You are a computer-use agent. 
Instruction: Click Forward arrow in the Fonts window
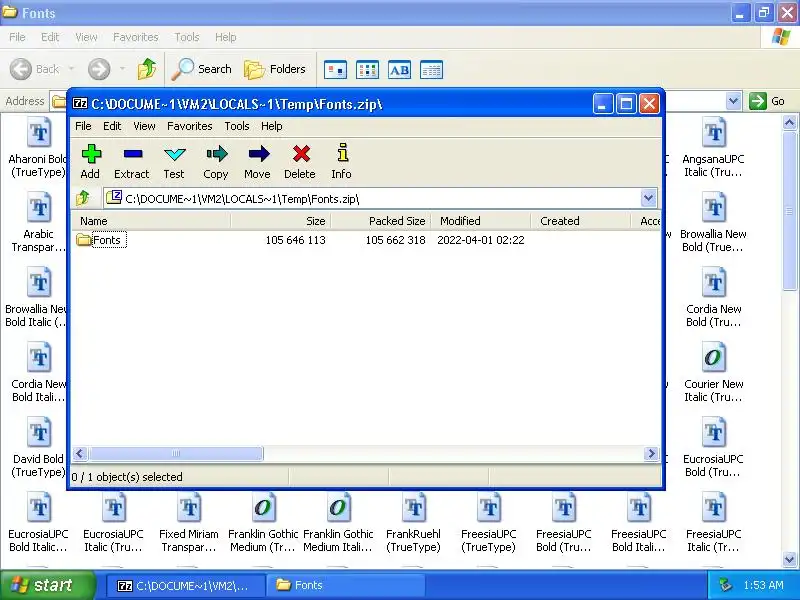tap(99, 69)
